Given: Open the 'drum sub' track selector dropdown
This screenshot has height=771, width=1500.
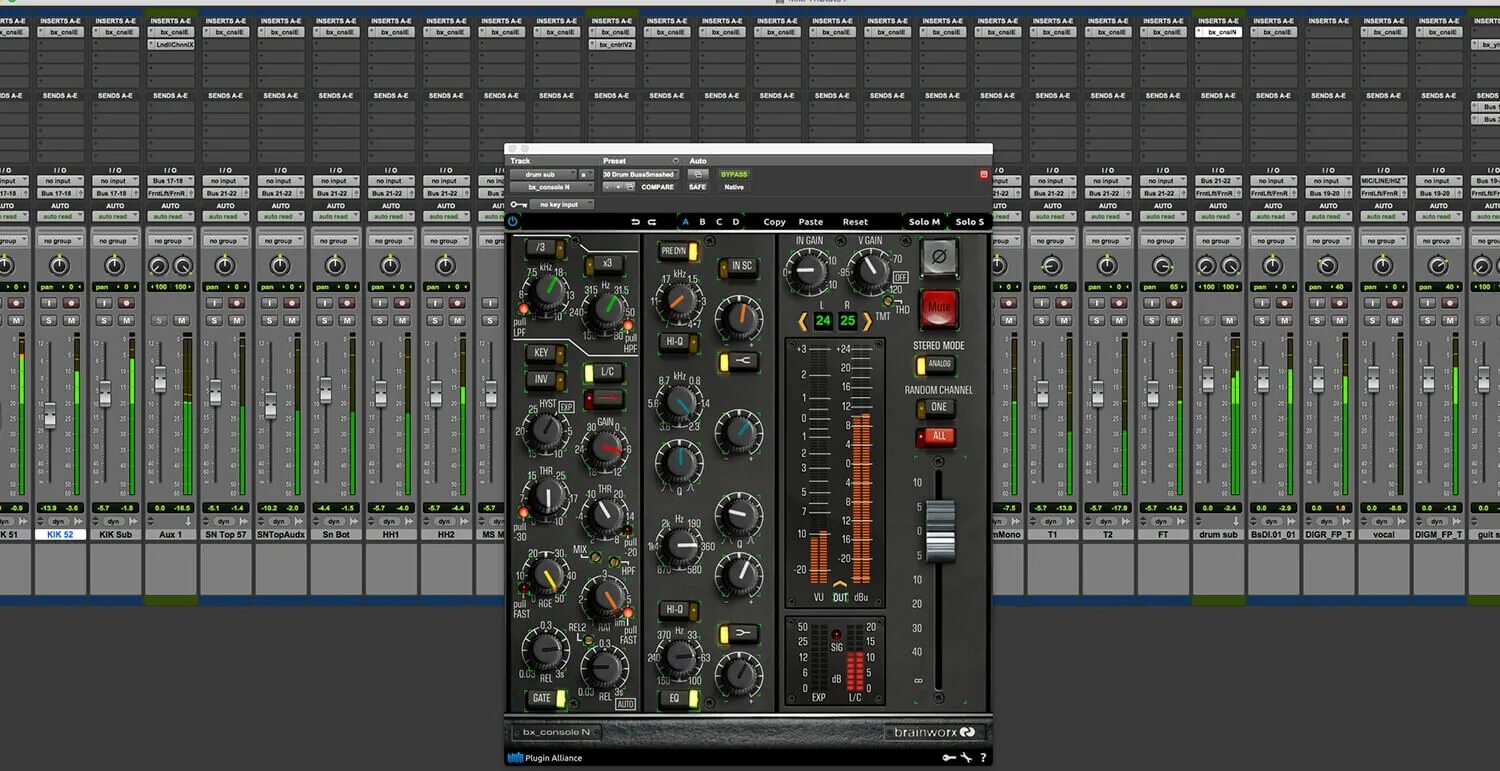Looking at the screenshot, I should pos(542,175).
